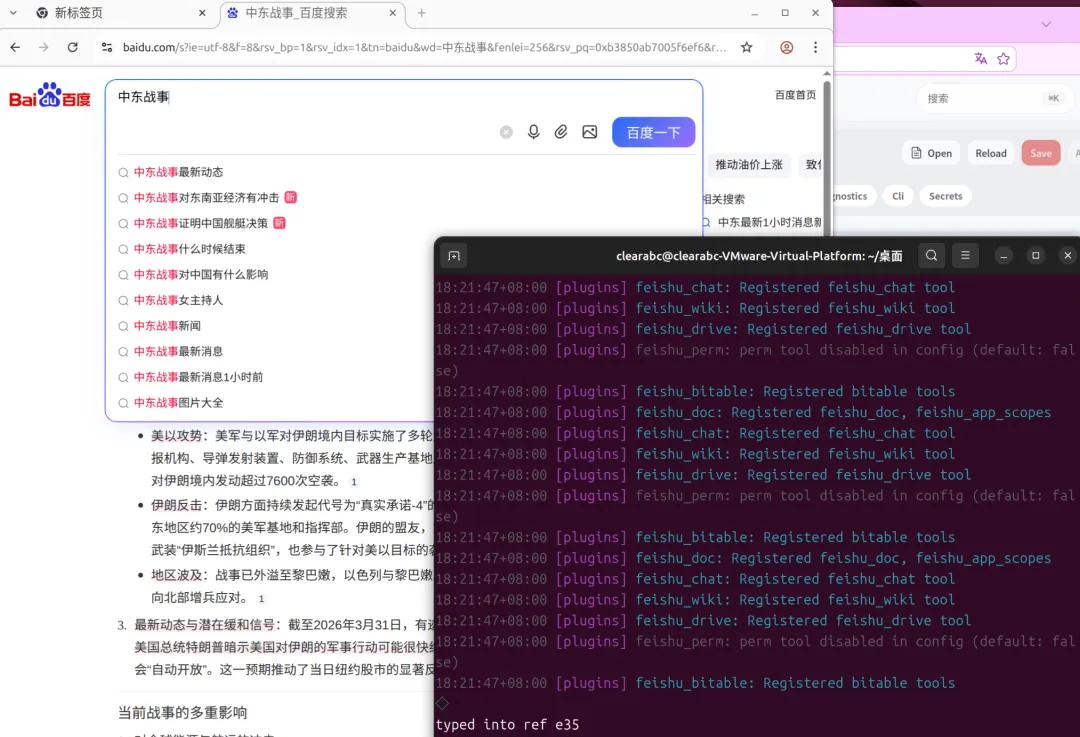Start voice search with microphone icon
This screenshot has width=1080, height=737.
(x=534, y=132)
